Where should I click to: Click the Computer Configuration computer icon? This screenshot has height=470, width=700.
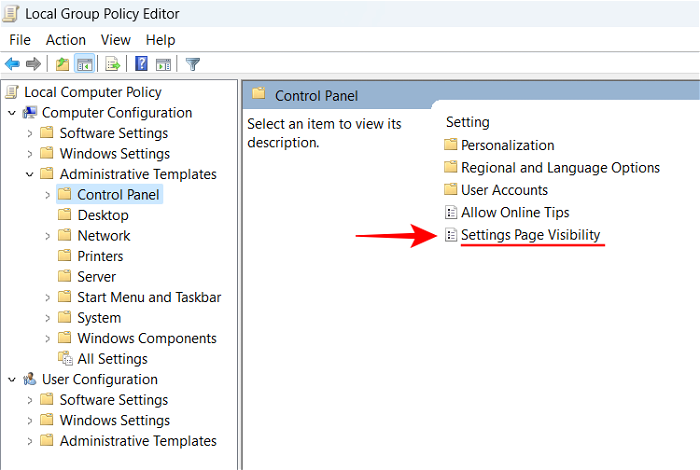(x=29, y=112)
